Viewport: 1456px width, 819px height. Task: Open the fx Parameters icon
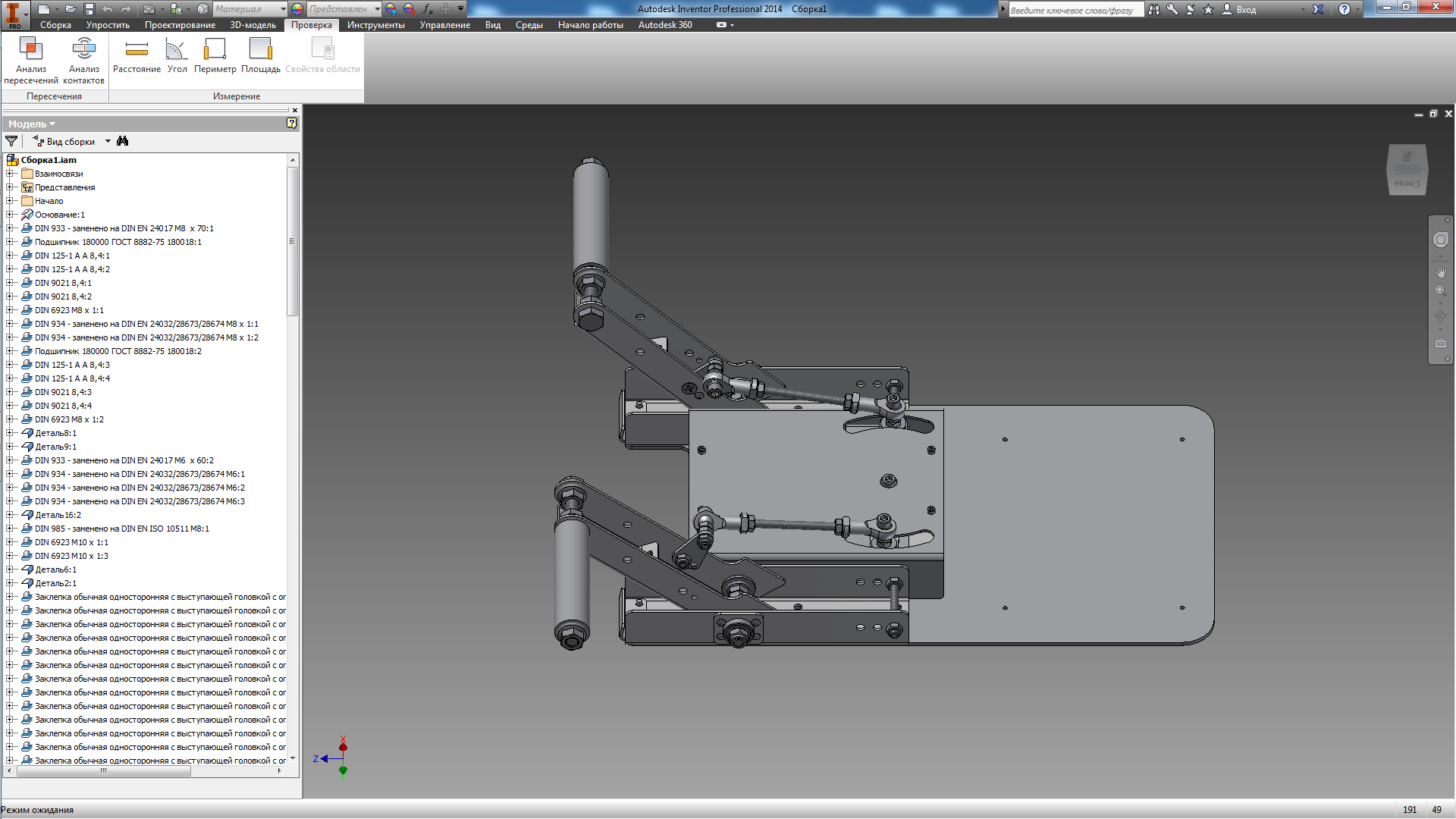click(x=428, y=9)
